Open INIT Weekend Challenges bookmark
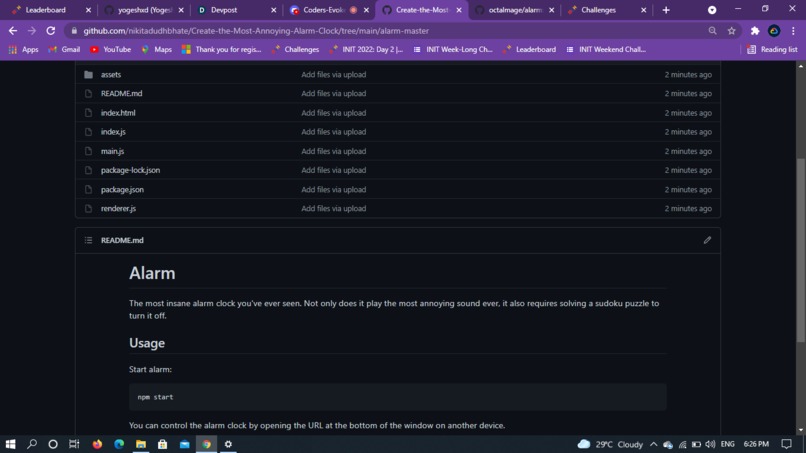This screenshot has width=806, height=453. tap(606, 49)
